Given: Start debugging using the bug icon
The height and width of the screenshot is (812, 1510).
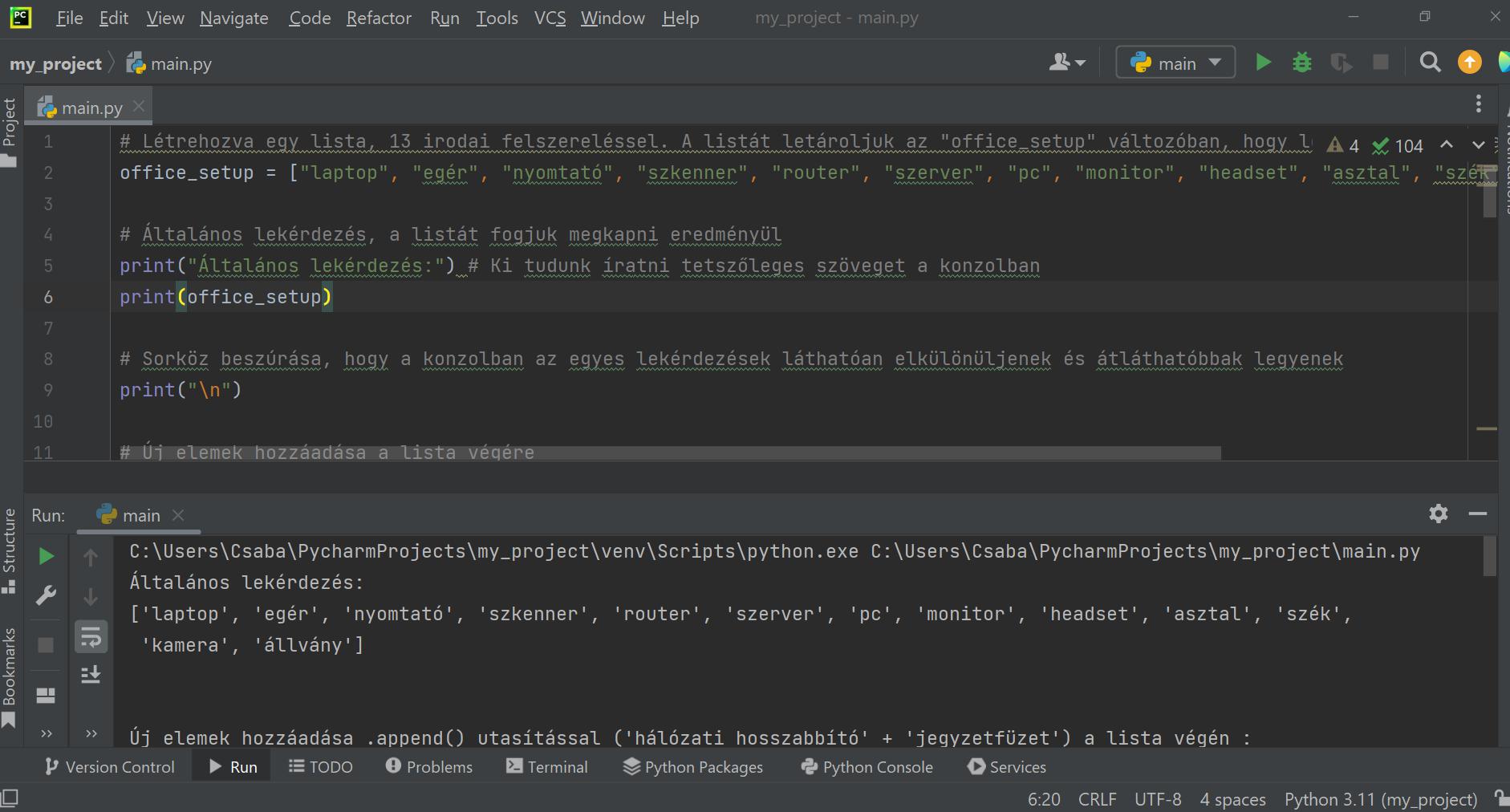Looking at the screenshot, I should tap(1301, 62).
